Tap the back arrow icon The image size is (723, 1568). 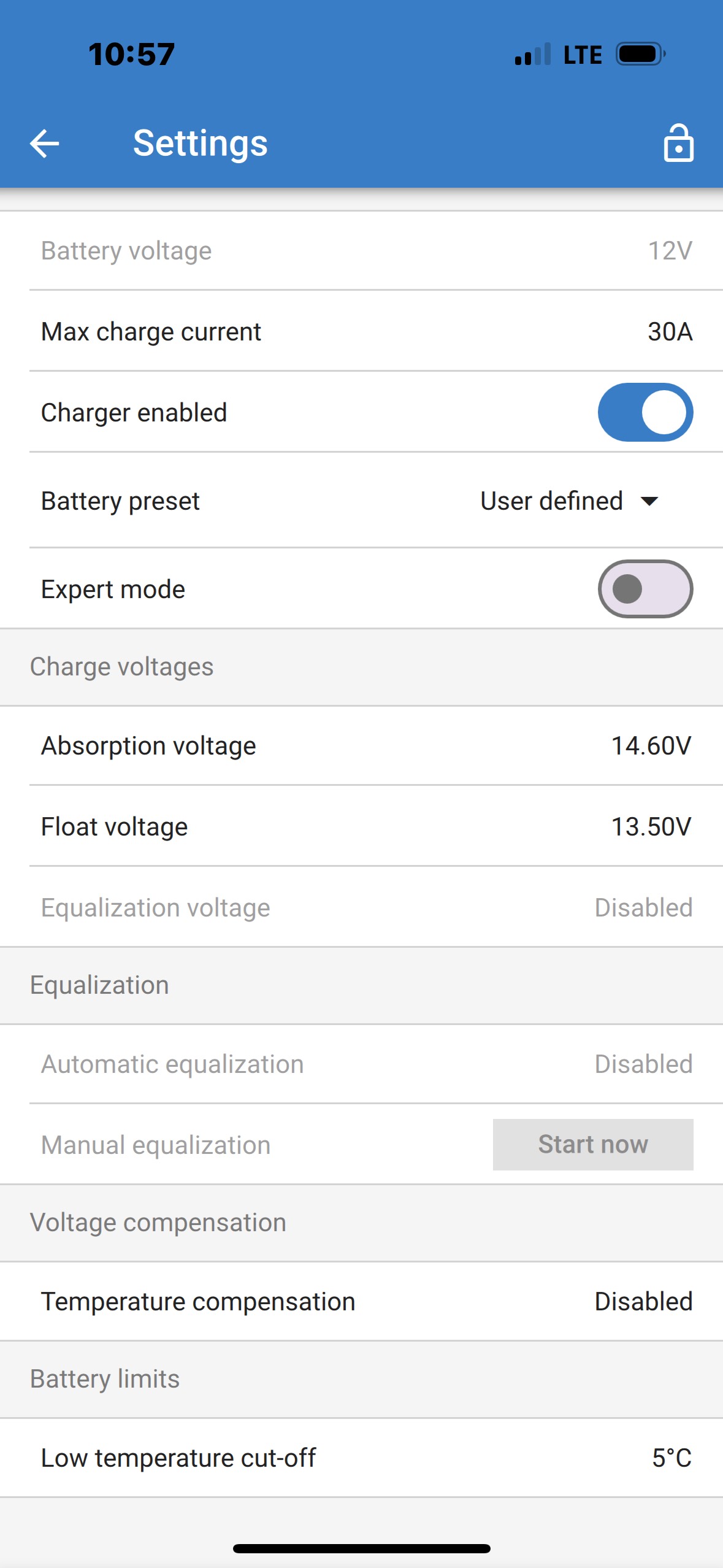pyautogui.click(x=45, y=144)
